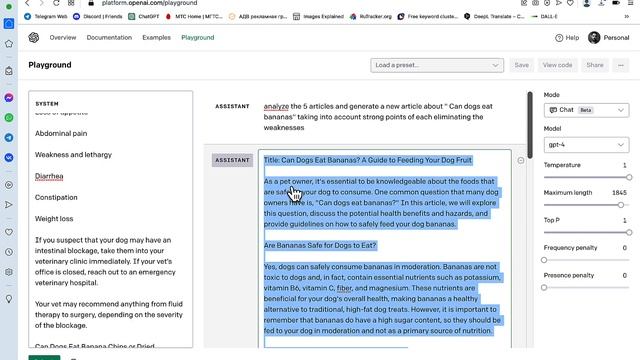Open Telegram in the Opera sidebar
Screen dimensions: 640x360
coord(9,138)
